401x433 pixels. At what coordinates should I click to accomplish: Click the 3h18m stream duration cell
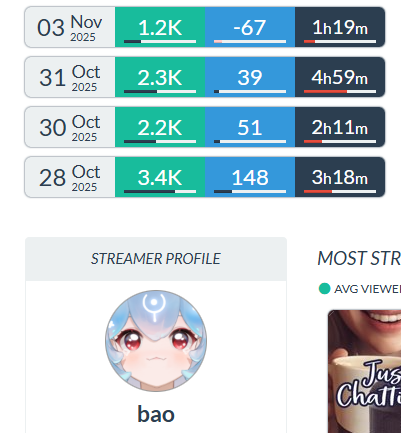(x=340, y=177)
